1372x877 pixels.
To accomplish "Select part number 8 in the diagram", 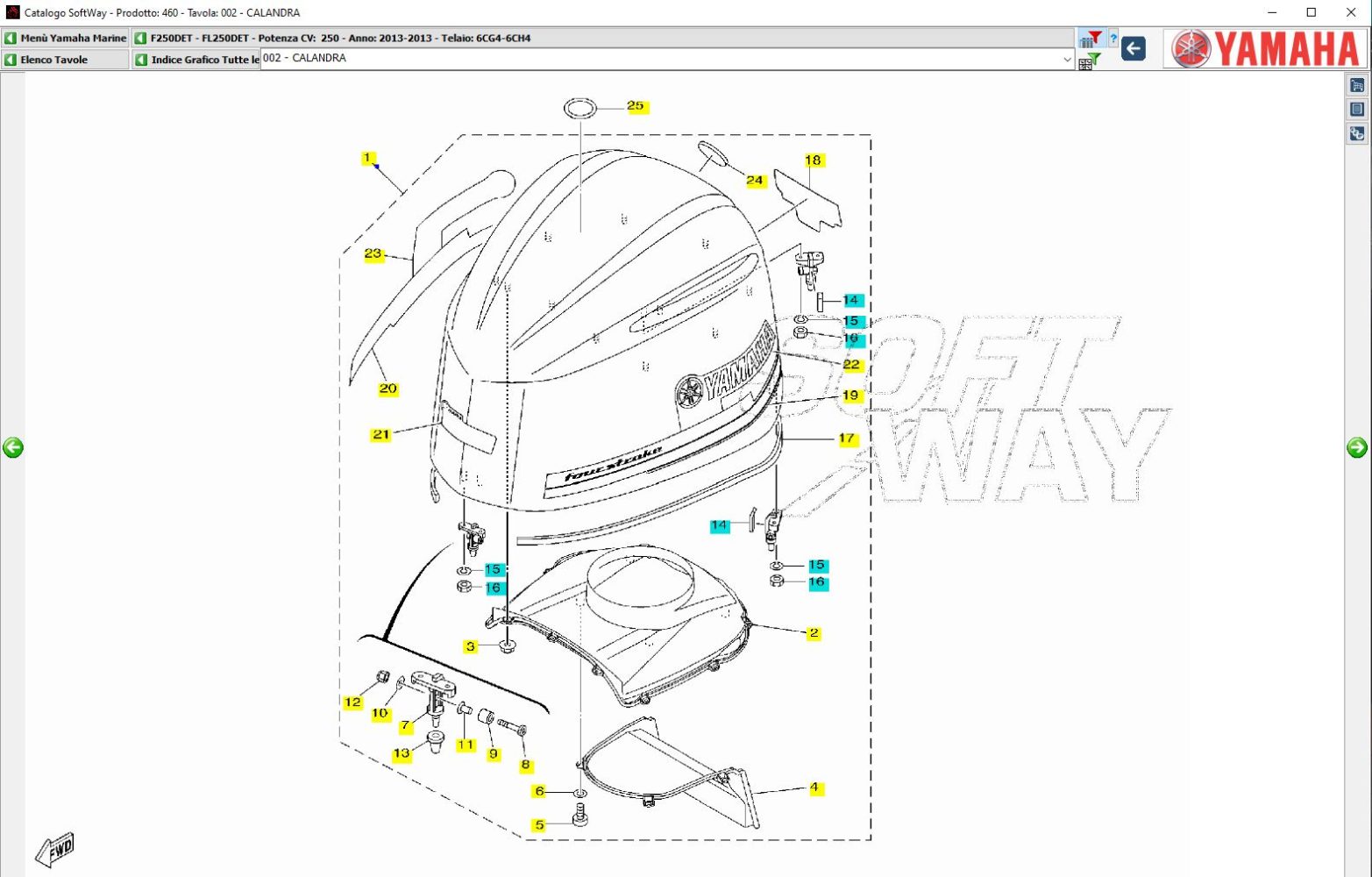I will pos(525,765).
